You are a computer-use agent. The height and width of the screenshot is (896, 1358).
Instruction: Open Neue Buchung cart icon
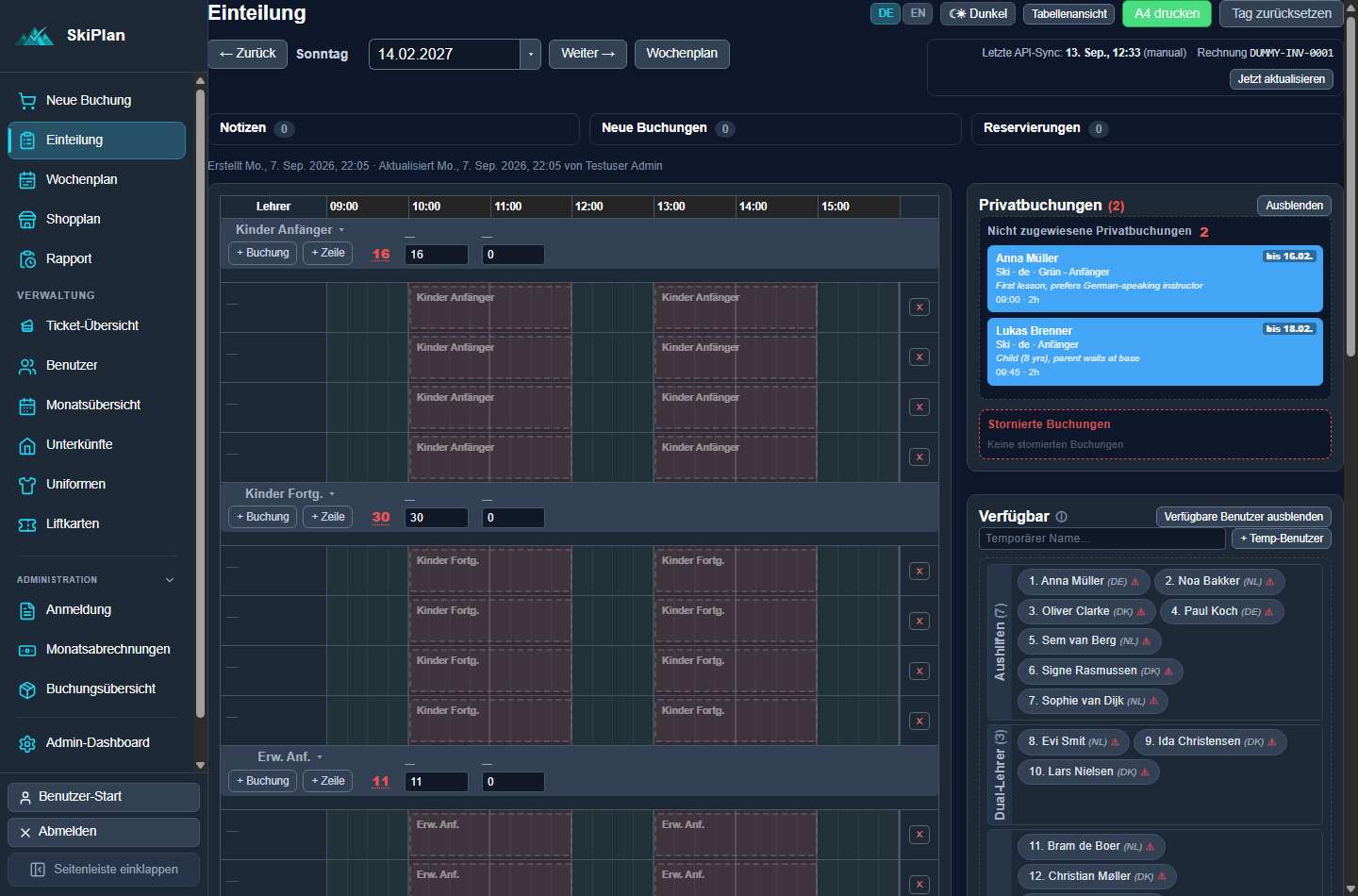pos(27,100)
